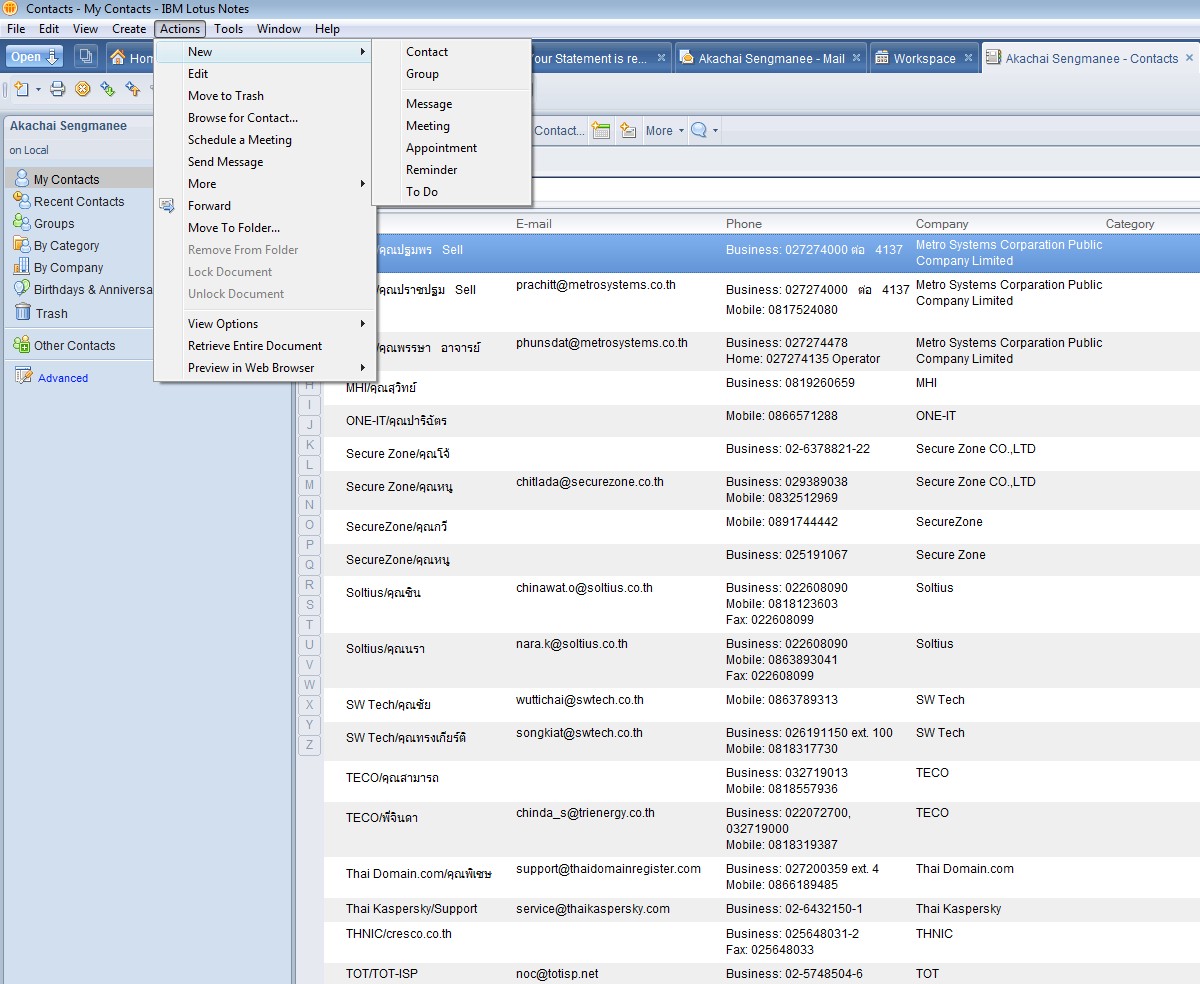Click the Home tab house icon
This screenshot has height=984, width=1200.
119,58
